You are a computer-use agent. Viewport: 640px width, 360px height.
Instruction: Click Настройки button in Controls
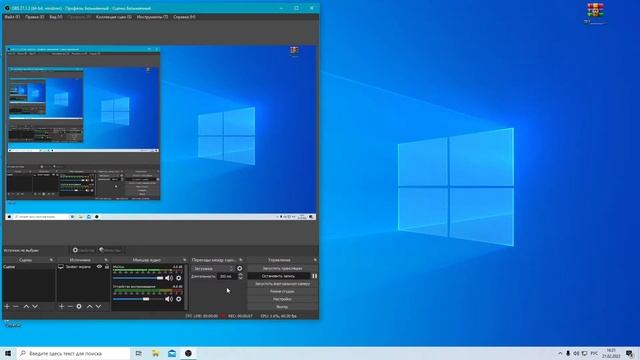click(x=282, y=299)
